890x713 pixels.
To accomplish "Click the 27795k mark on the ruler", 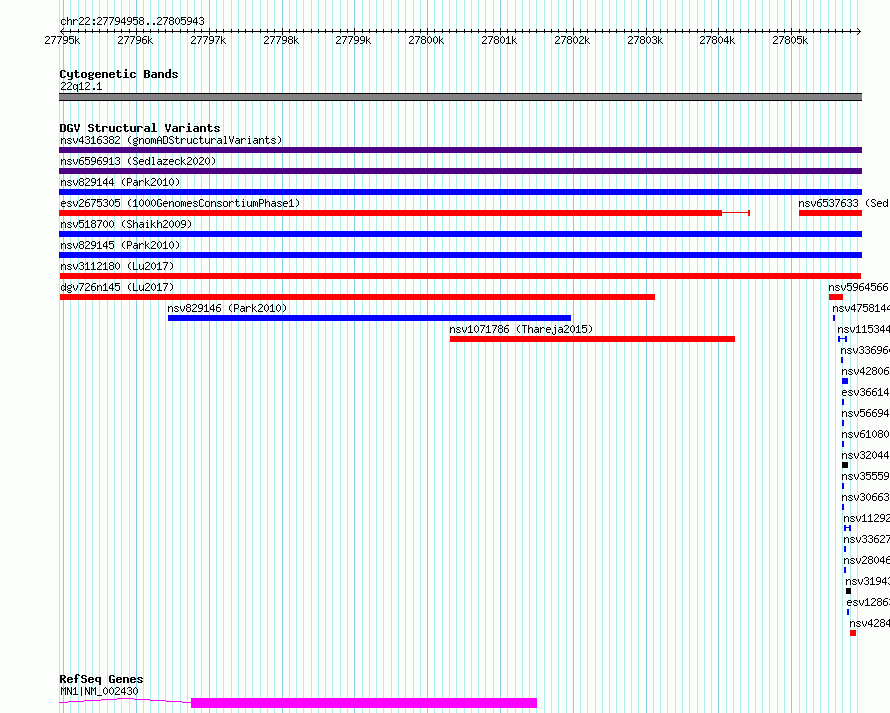I will pos(62,40).
